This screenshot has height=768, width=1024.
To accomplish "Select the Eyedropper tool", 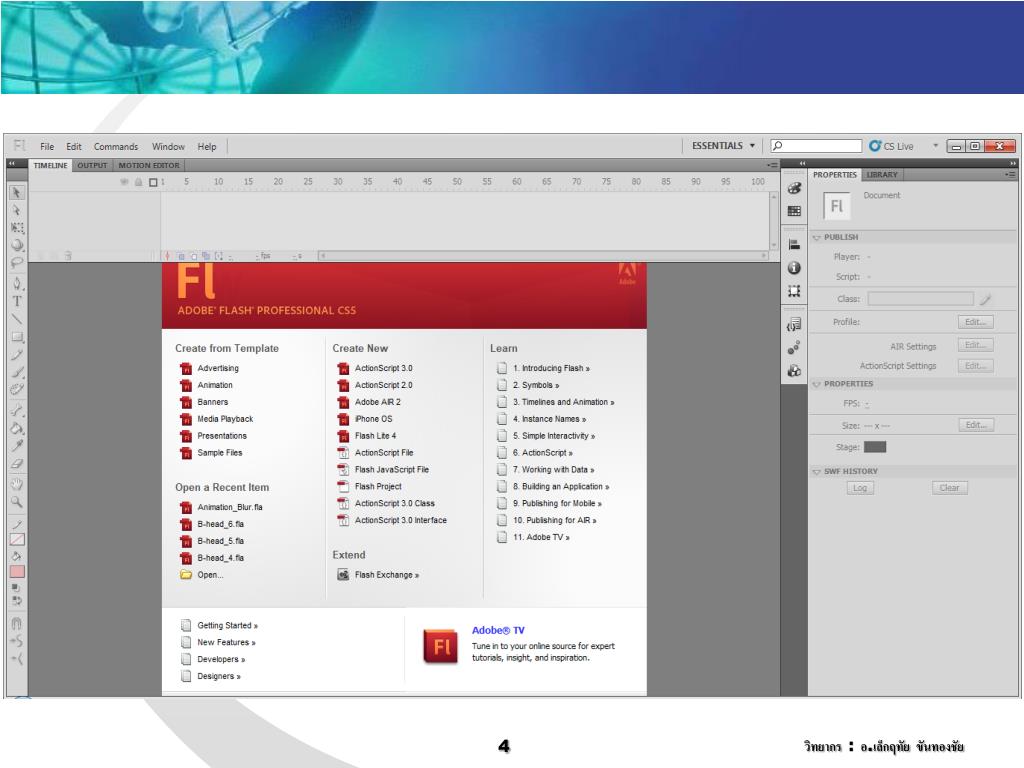I will point(17,446).
